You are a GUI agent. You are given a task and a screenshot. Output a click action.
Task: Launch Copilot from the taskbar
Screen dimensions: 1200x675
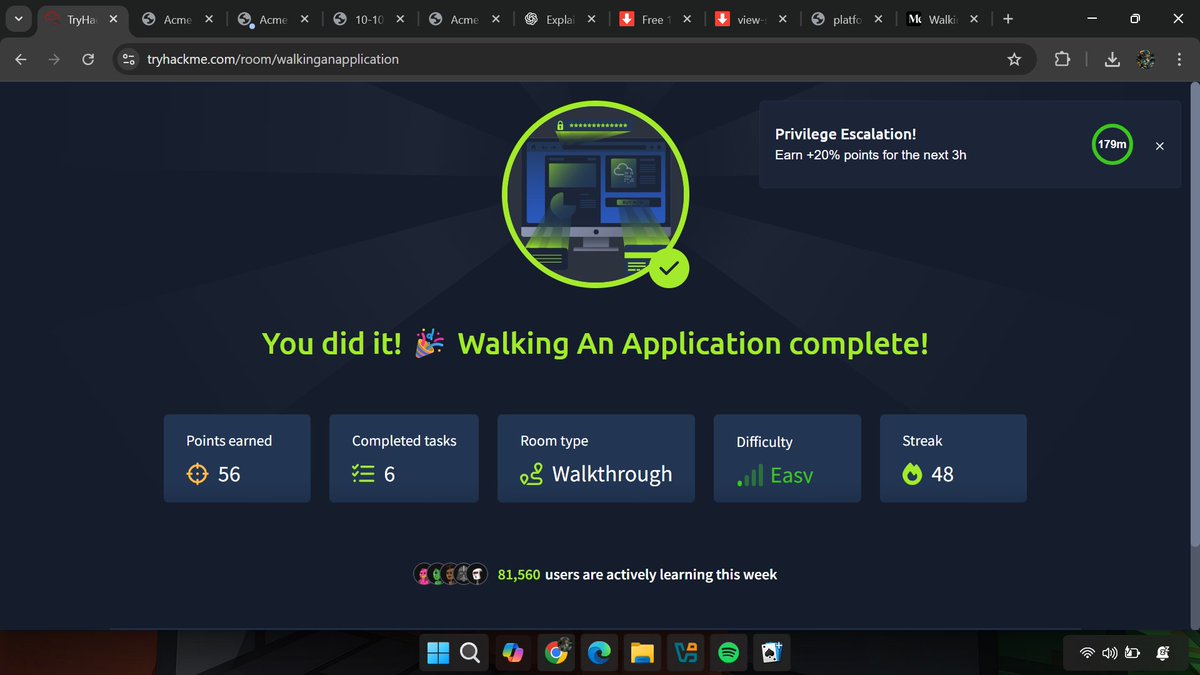[x=513, y=653]
